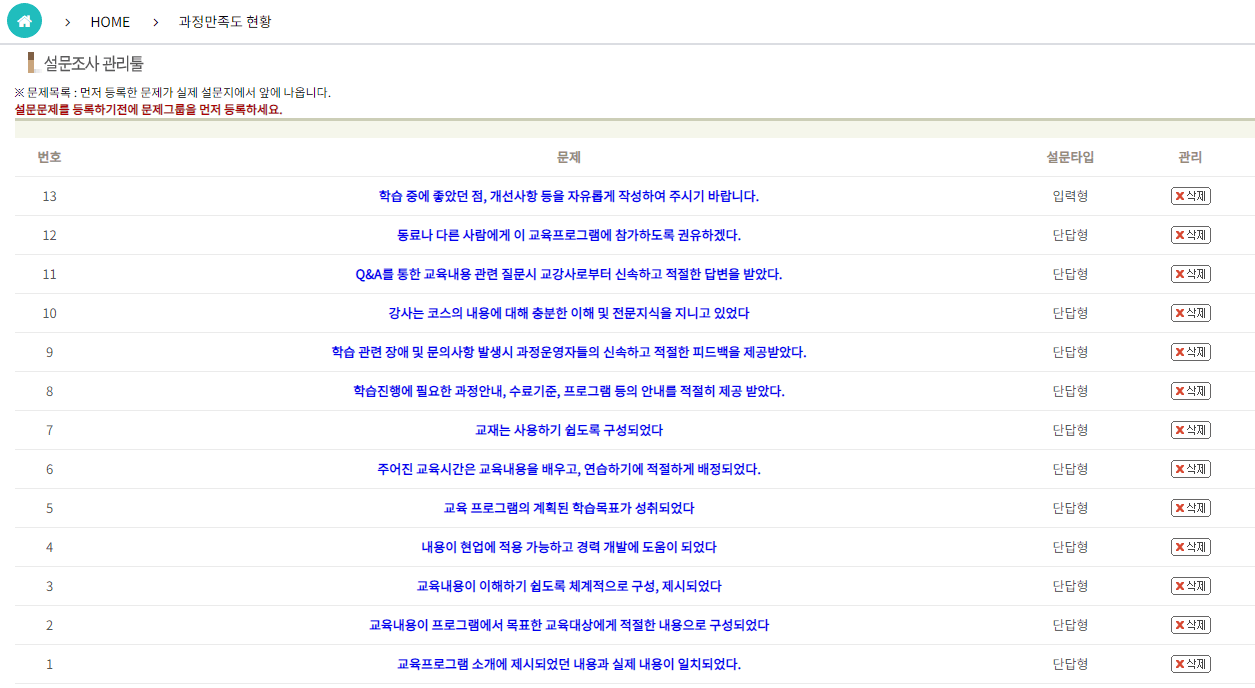
Task: Delete survey question number 12
Action: [1190, 235]
